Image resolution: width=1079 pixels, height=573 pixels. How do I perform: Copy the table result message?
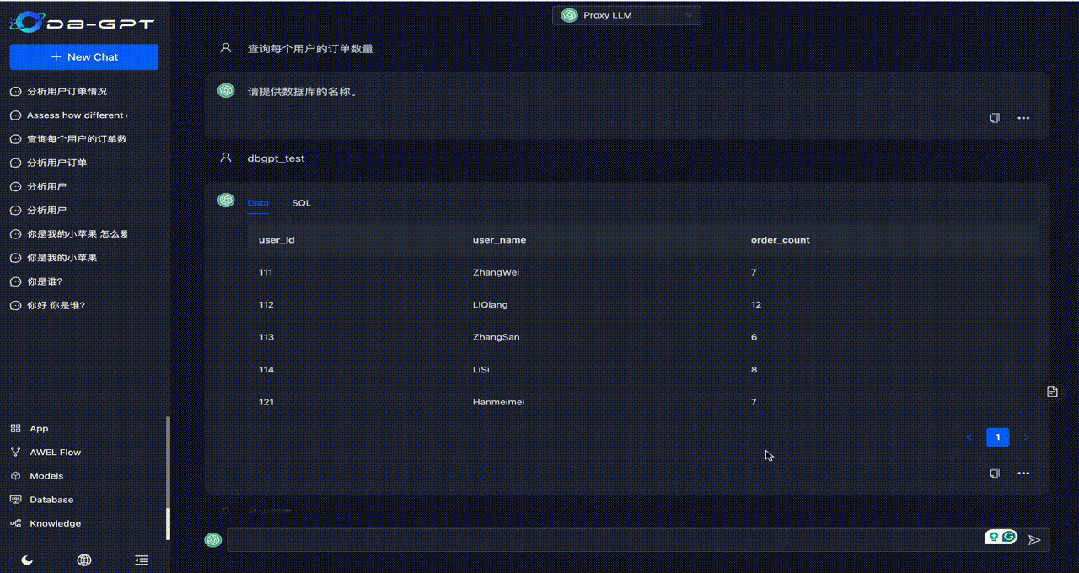pos(994,473)
